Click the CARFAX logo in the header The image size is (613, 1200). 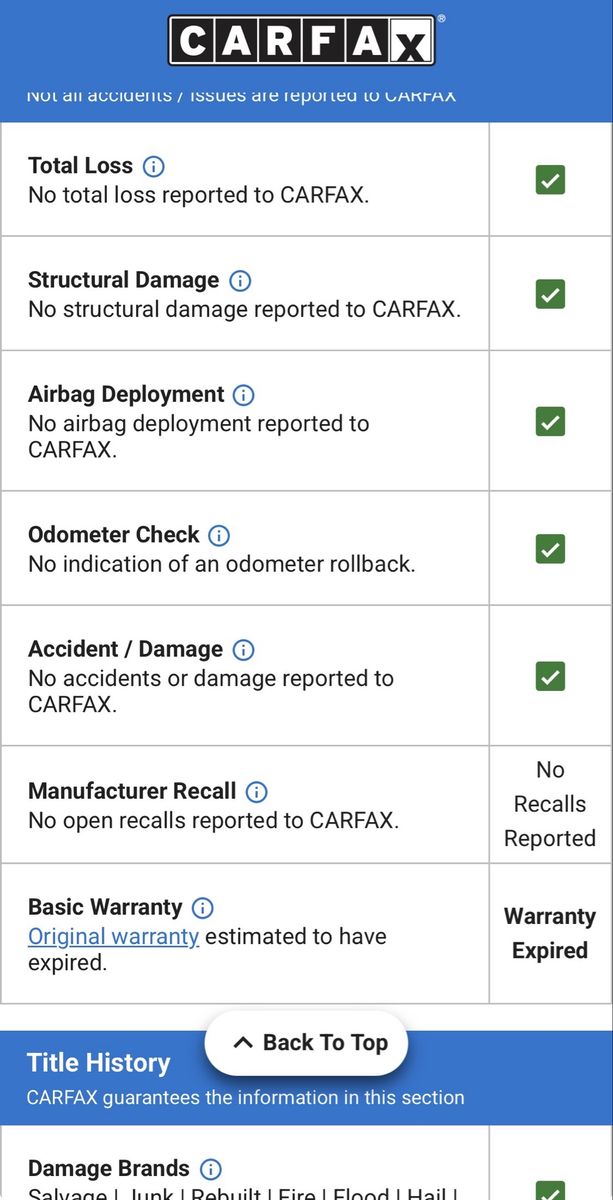(302, 40)
